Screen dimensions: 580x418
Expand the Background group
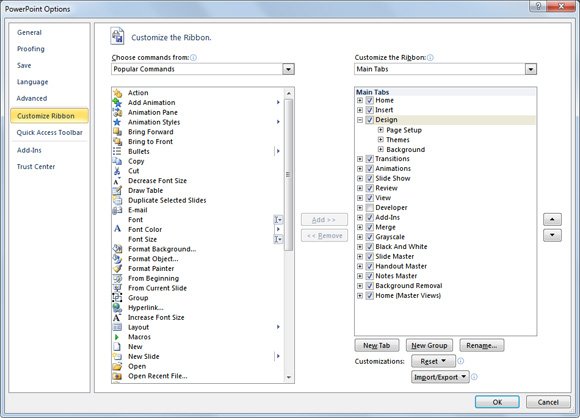point(380,149)
